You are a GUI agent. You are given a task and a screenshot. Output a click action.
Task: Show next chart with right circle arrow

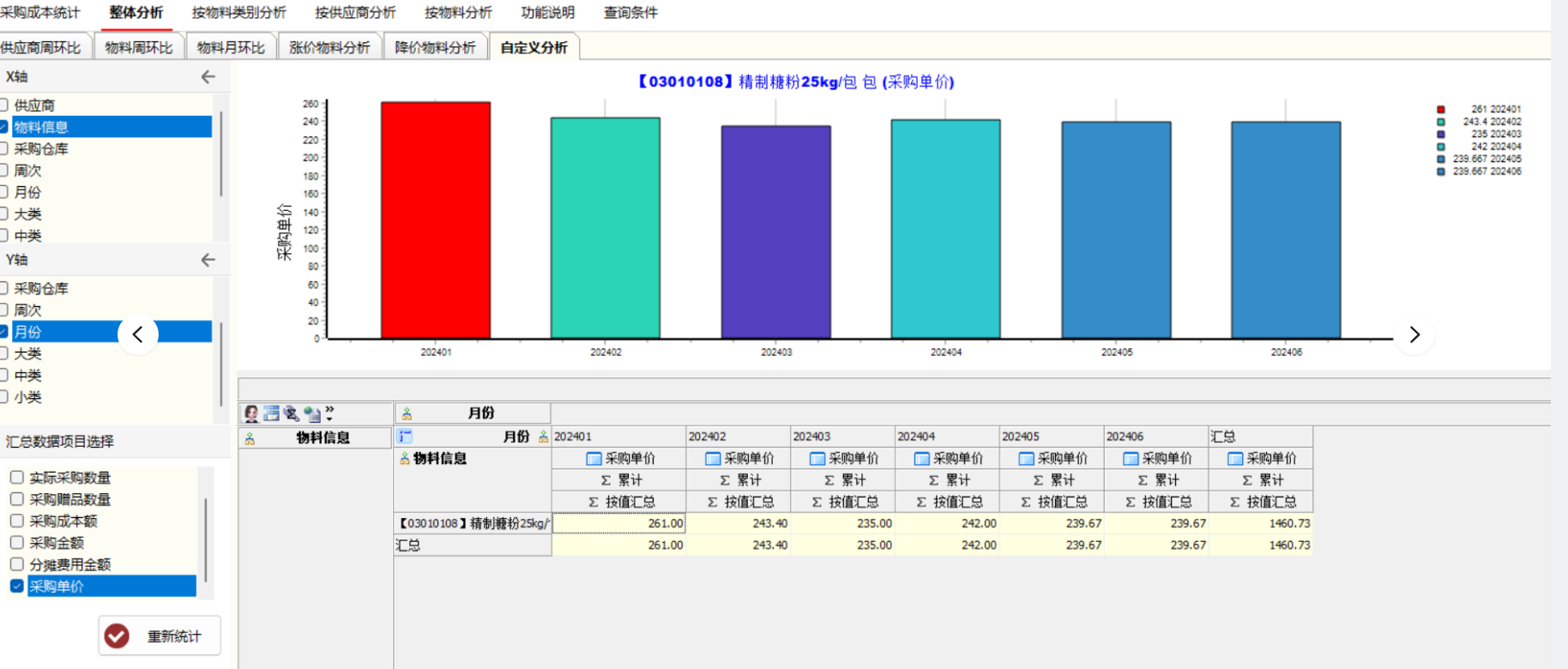(1414, 334)
